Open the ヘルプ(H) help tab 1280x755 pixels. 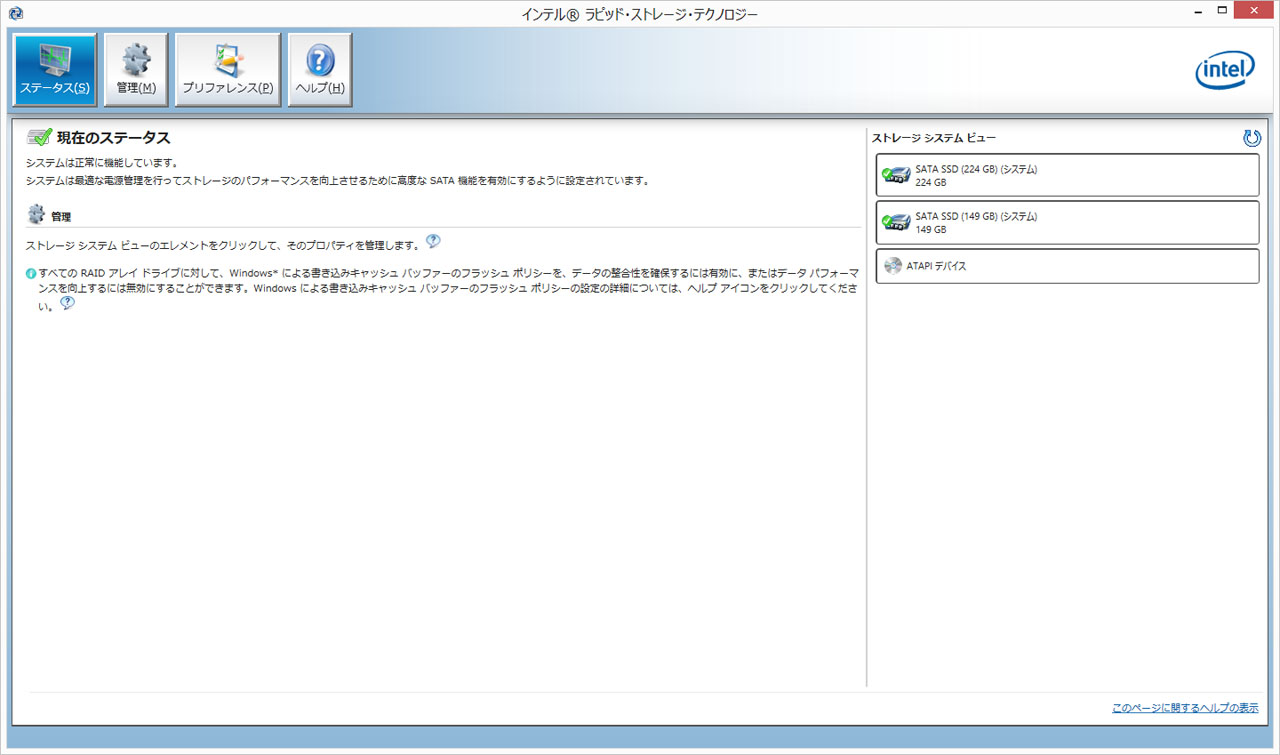pyautogui.click(x=320, y=69)
